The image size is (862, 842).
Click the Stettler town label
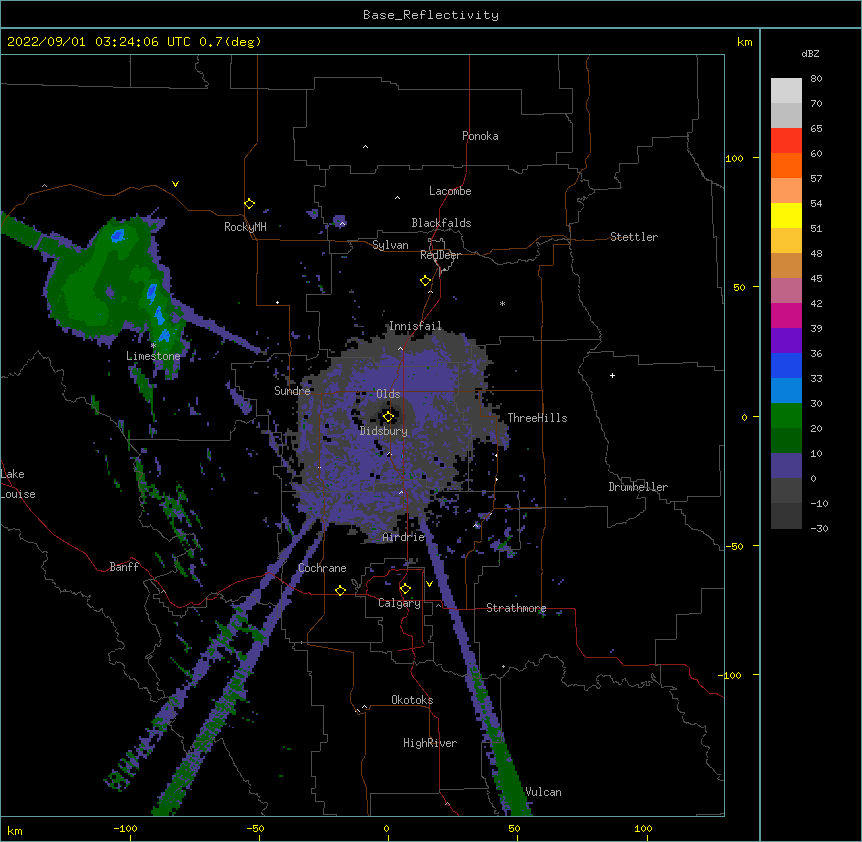pyautogui.click(x=634, y=237)
